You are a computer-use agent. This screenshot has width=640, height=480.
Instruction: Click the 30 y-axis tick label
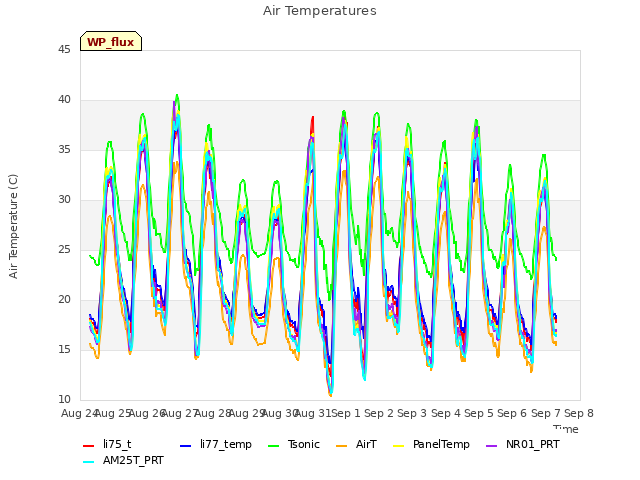pyautogui.click(x=64, y=199)
